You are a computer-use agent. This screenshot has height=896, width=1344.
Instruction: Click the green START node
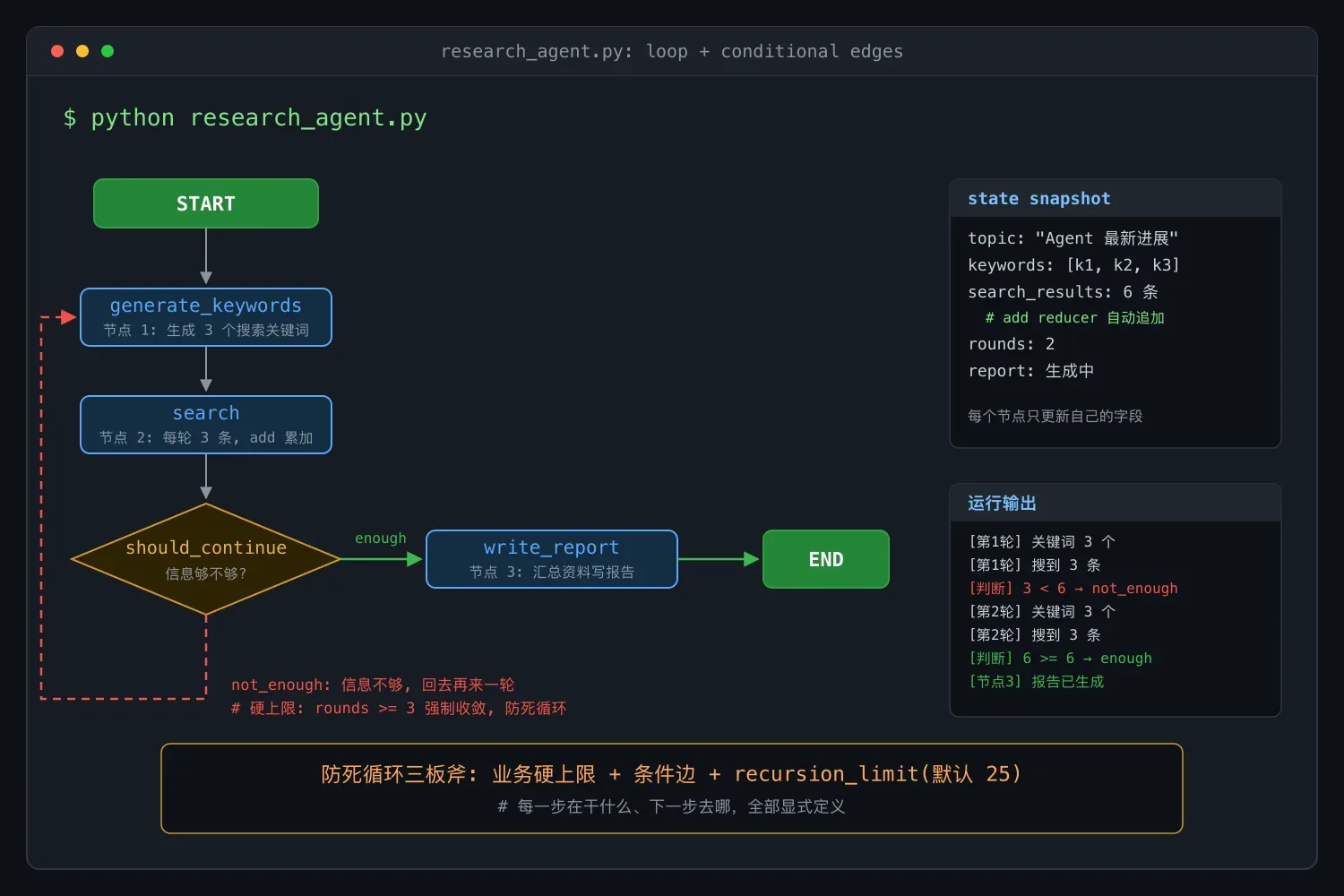tap(206, 203)
